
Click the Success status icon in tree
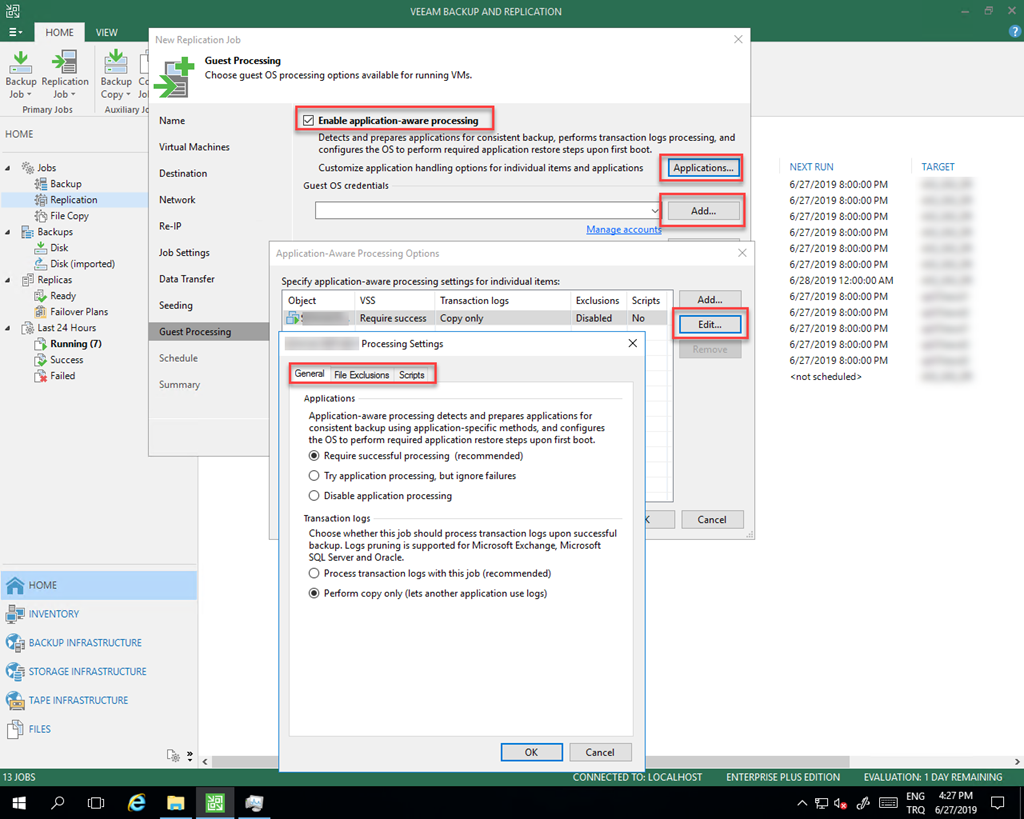click(x=41, y=360)
